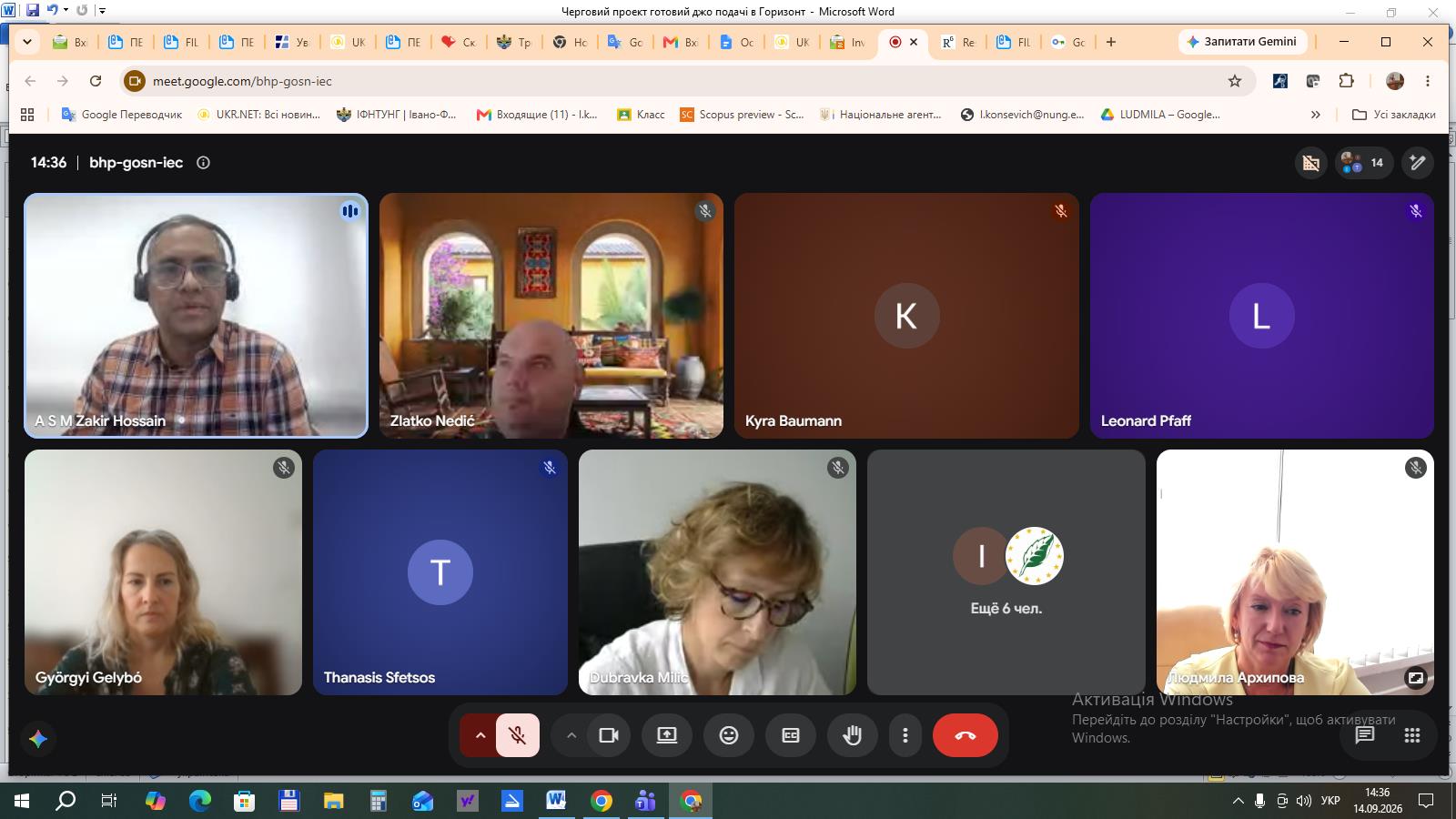The height and width of the screenshot is (819, 1456).
Task: Click the Ещё 6 чел. participants tile
Action: tap(1006, 572)
